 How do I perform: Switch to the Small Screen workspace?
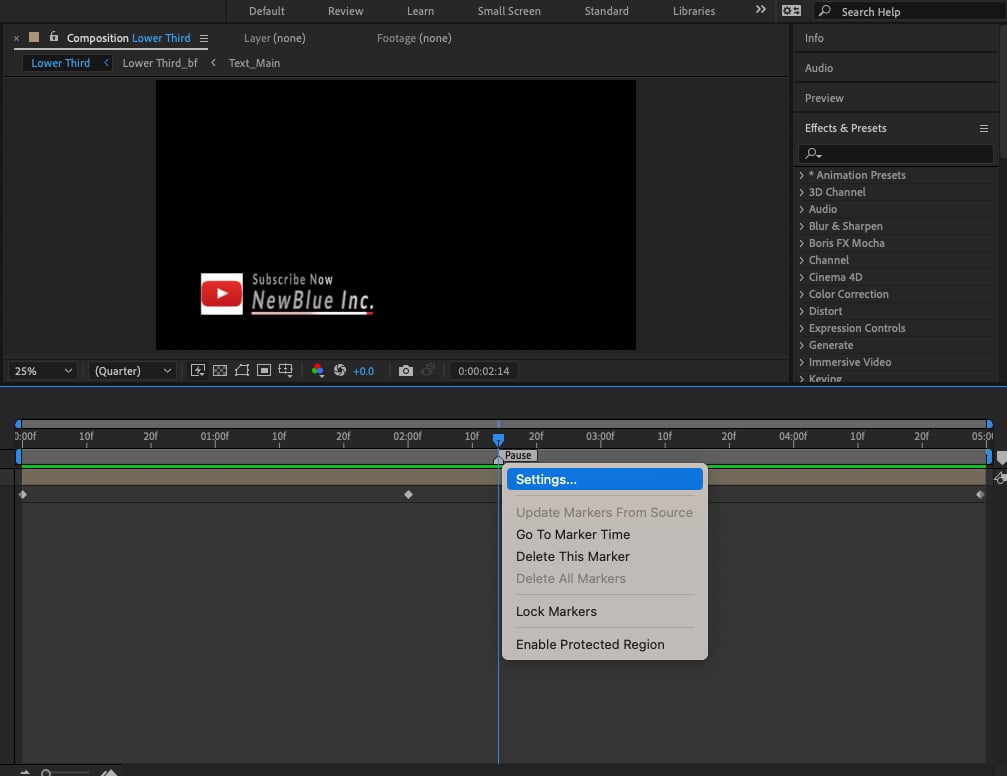(x=509, y=11)
